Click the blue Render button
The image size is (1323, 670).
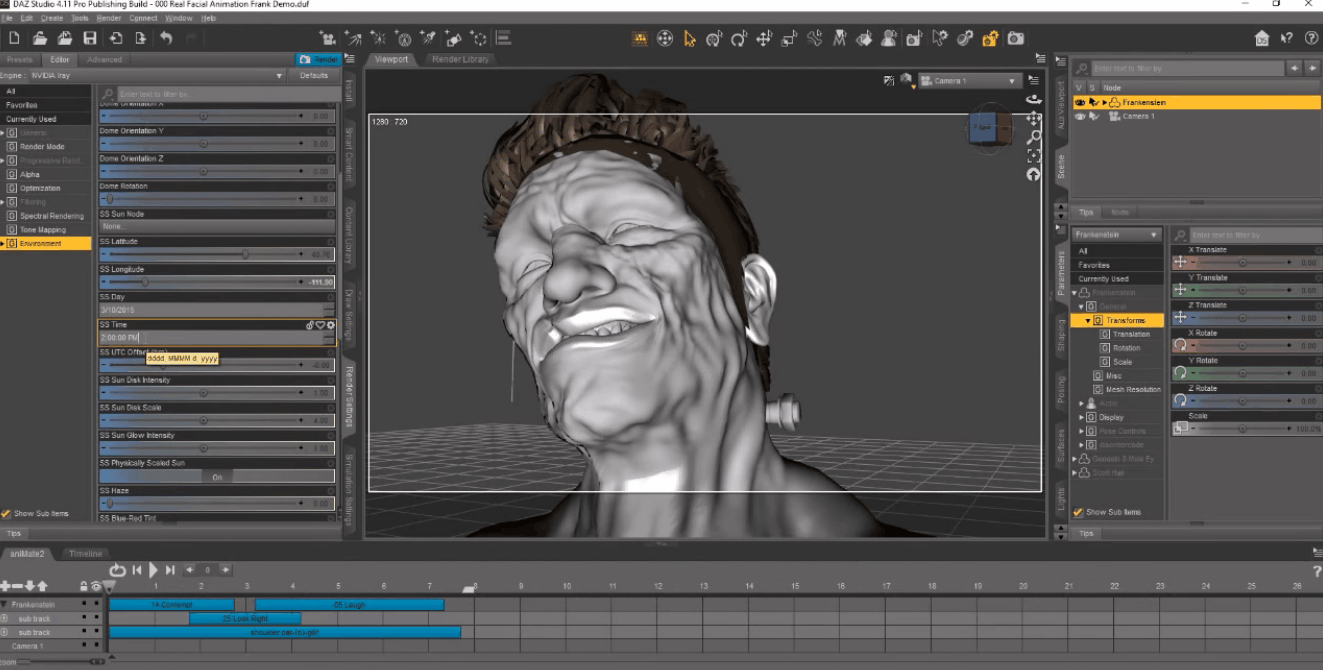point(317,59)
